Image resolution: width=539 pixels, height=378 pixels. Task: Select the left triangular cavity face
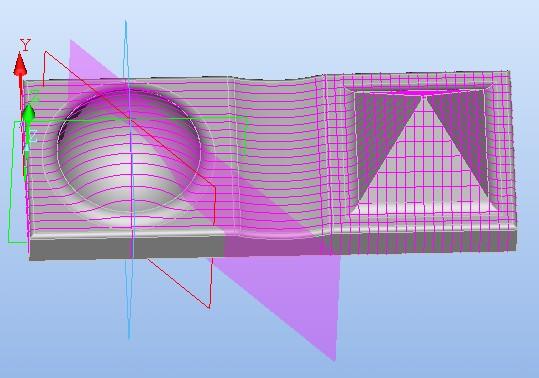pyautogui.click(x=382, y=137)
